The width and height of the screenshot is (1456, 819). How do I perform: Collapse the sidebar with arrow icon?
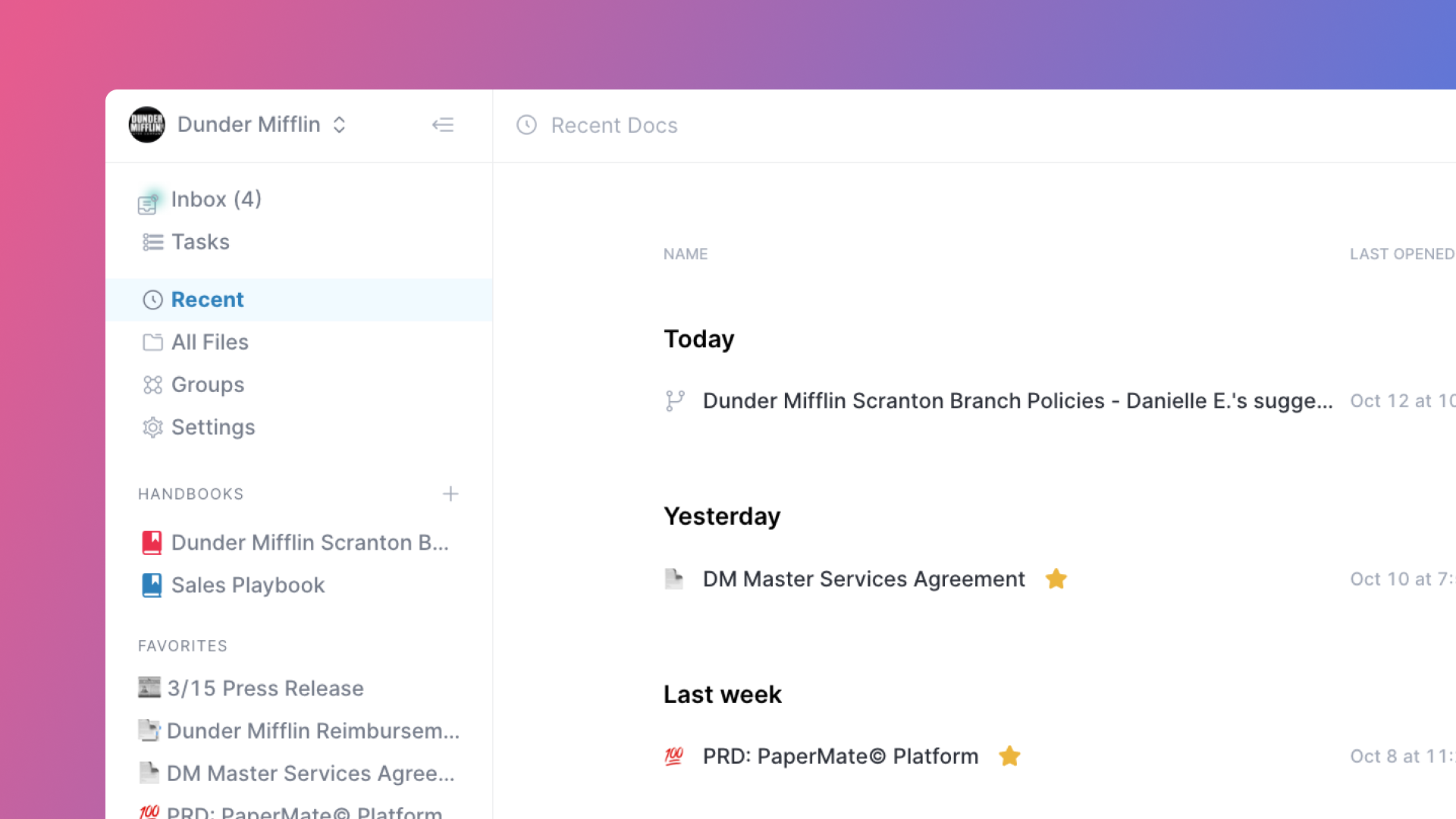[x=443, y=125]
